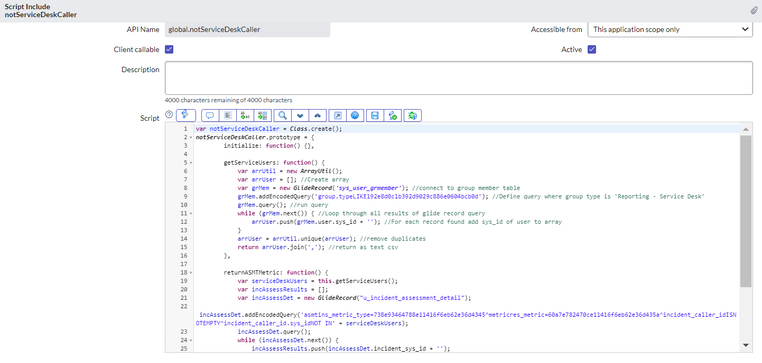
Task: Click 'initialize: function() {},' on line 3
Action: tap(269, 146)
